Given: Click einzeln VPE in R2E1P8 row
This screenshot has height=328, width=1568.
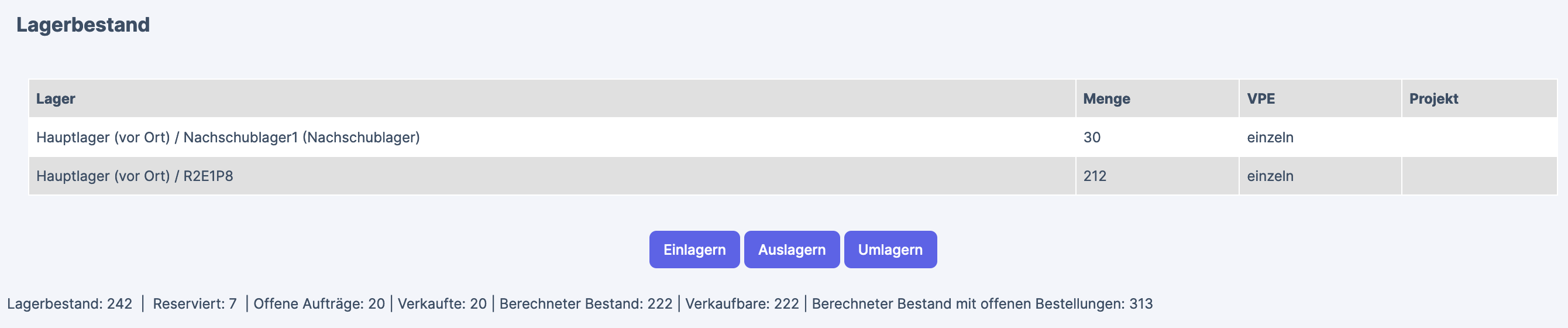Looking at the screenshot, I should click(x=1270, y=176).
